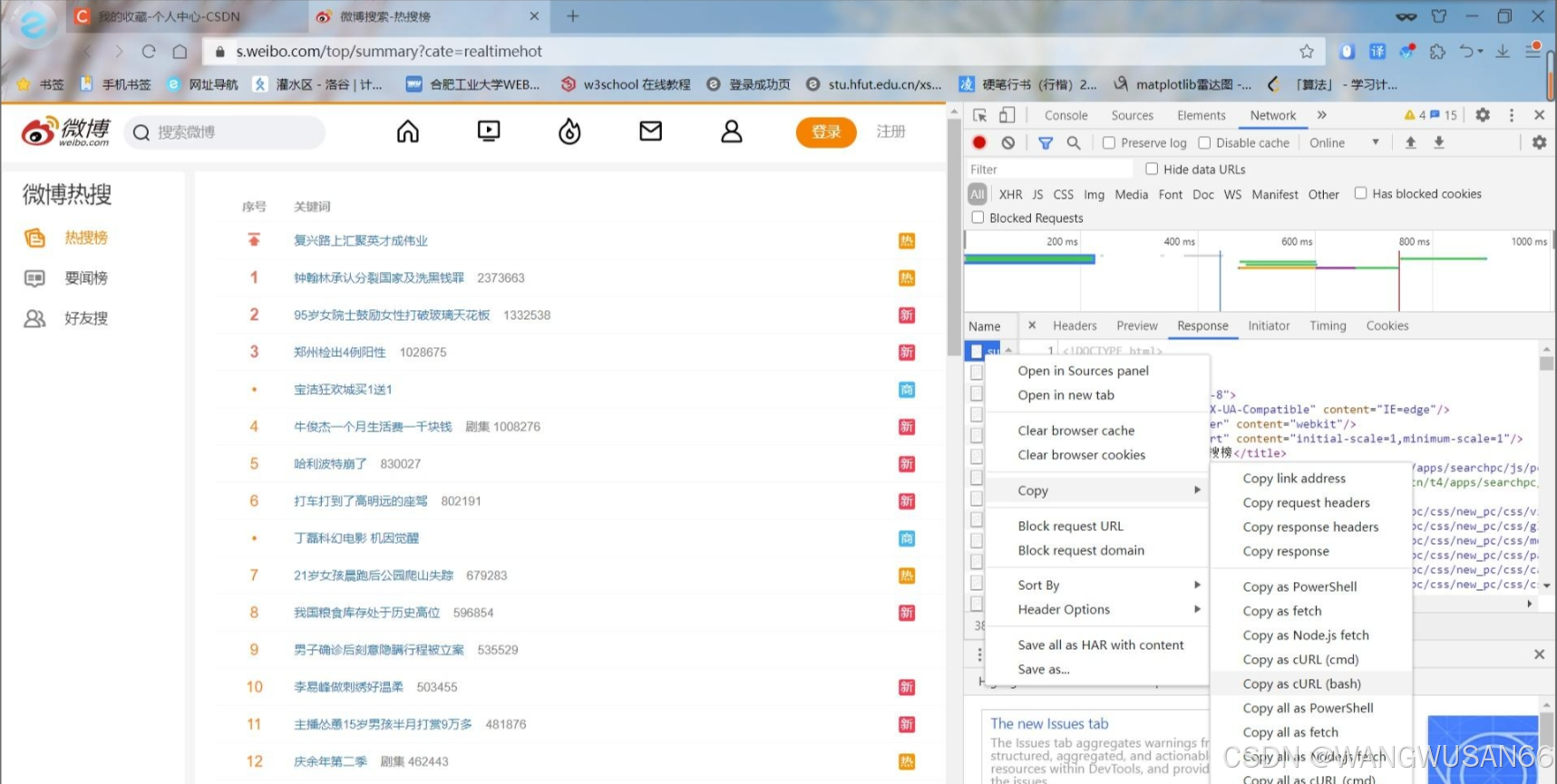
Task: Open new browser tab plus button
Action: [x=573, y=16]
